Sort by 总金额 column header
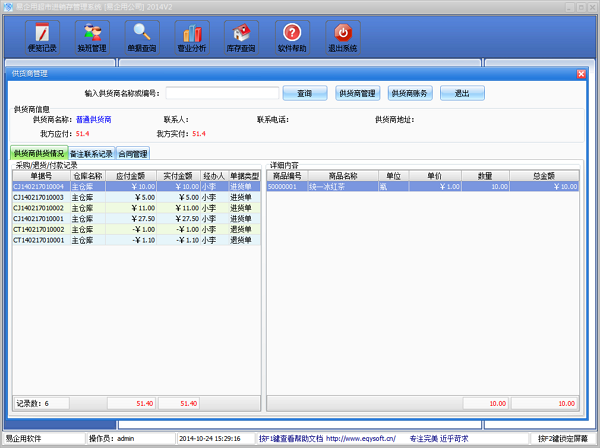 point(544,176)
